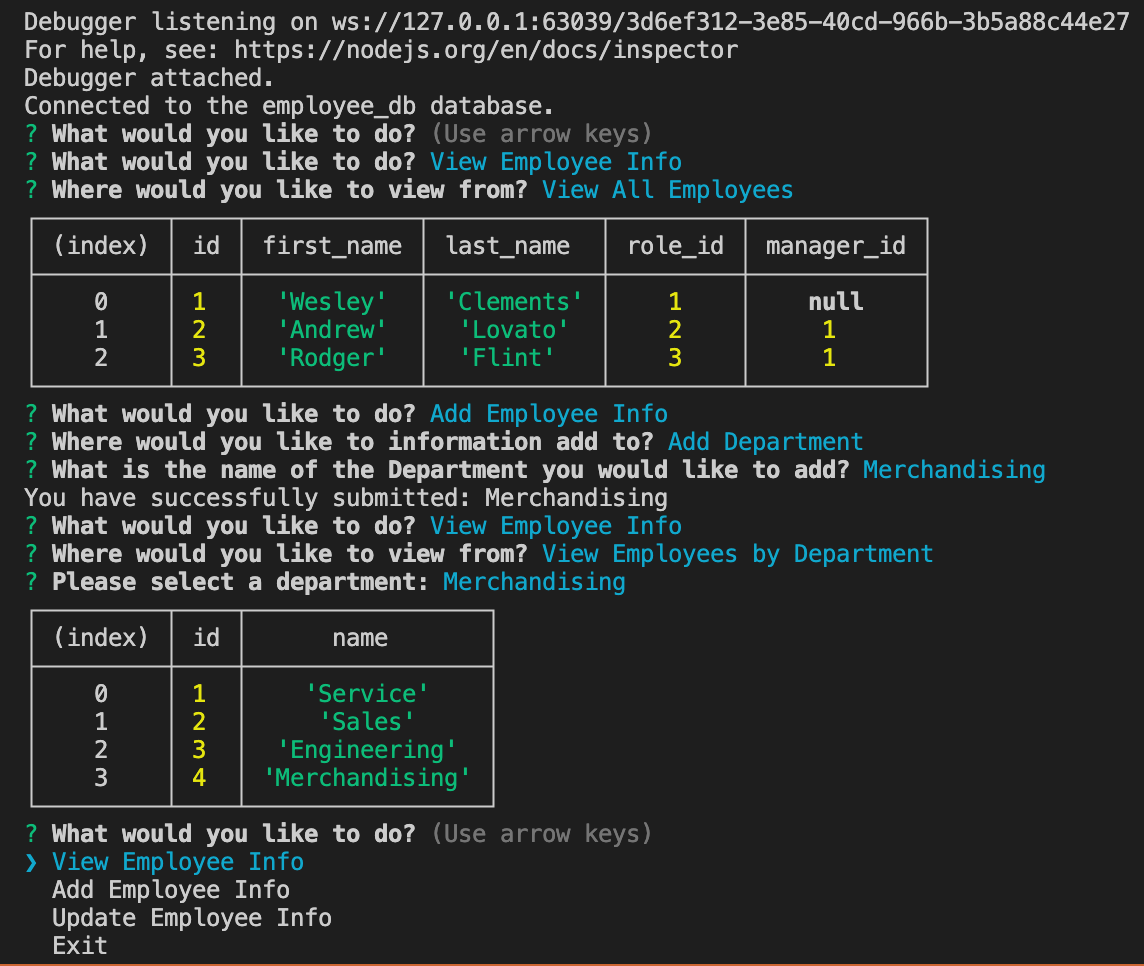Click department id value 4
The width and height of the screenshot is (1144, 966).
pyautogui.click(x=198, y=778)
